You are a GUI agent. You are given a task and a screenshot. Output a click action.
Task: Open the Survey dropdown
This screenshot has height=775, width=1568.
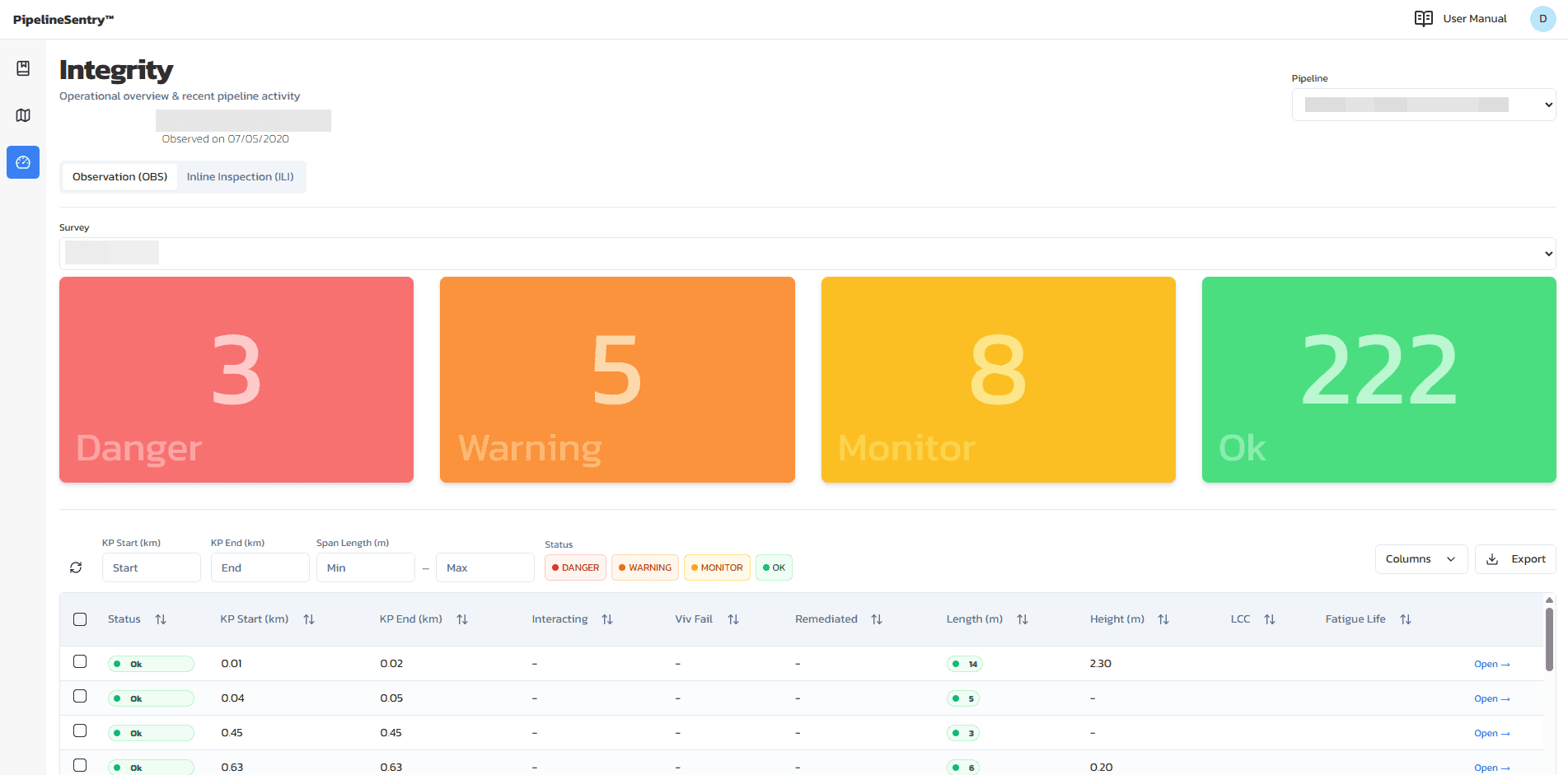808,253
